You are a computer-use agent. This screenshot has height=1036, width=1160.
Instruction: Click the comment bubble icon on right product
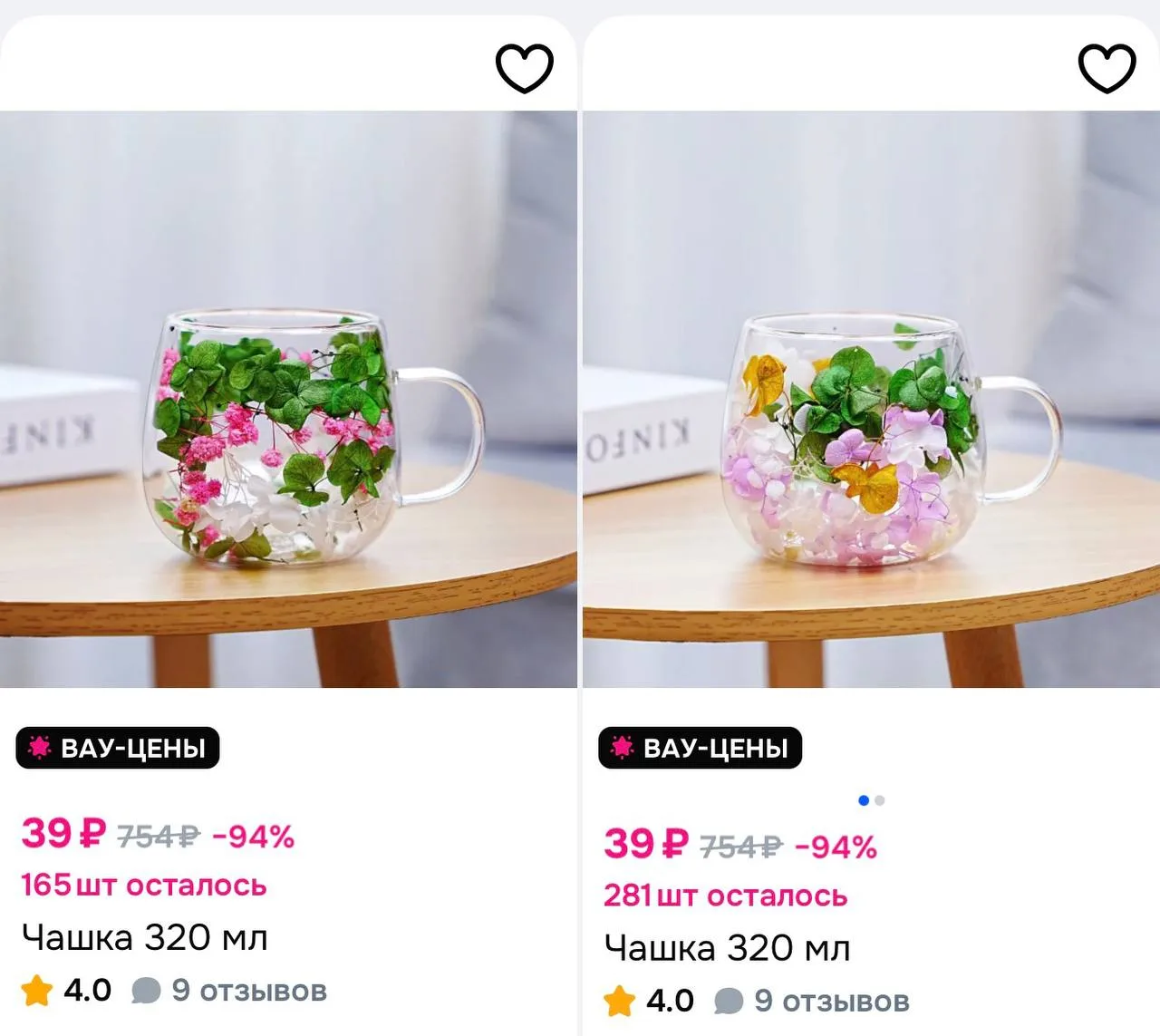click(729, 1002)
